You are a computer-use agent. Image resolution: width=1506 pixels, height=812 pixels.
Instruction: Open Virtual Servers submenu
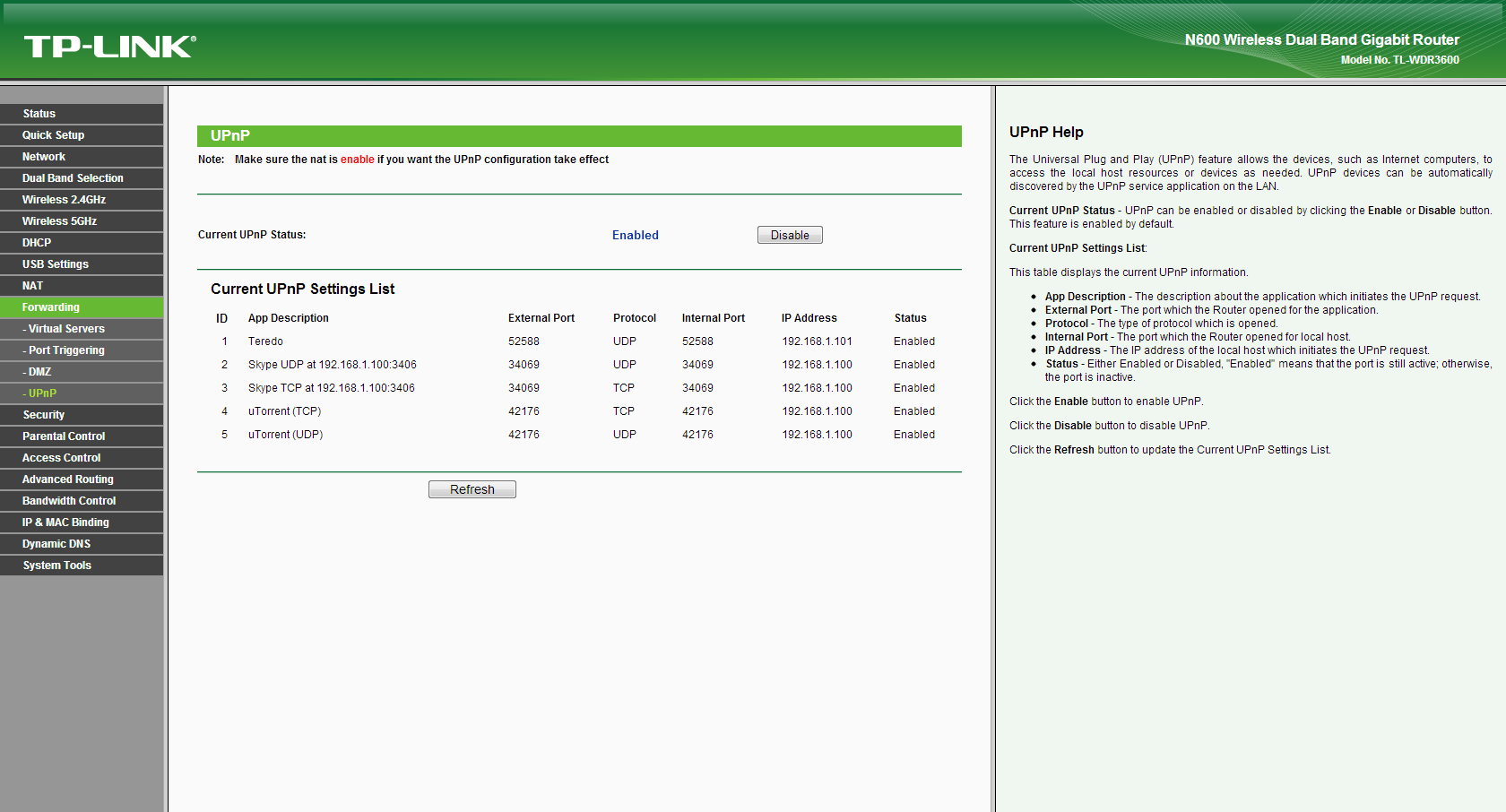click(82, 329)
